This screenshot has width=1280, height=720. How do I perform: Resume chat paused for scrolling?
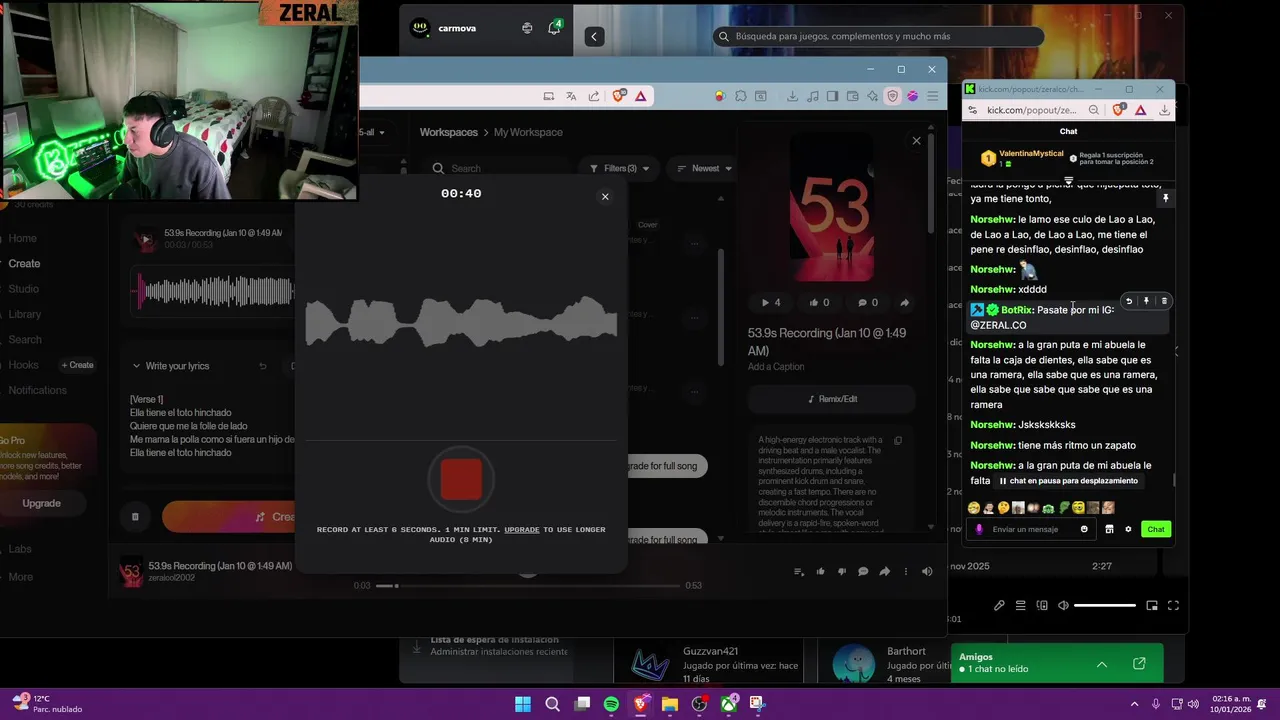coord(1068,481)
